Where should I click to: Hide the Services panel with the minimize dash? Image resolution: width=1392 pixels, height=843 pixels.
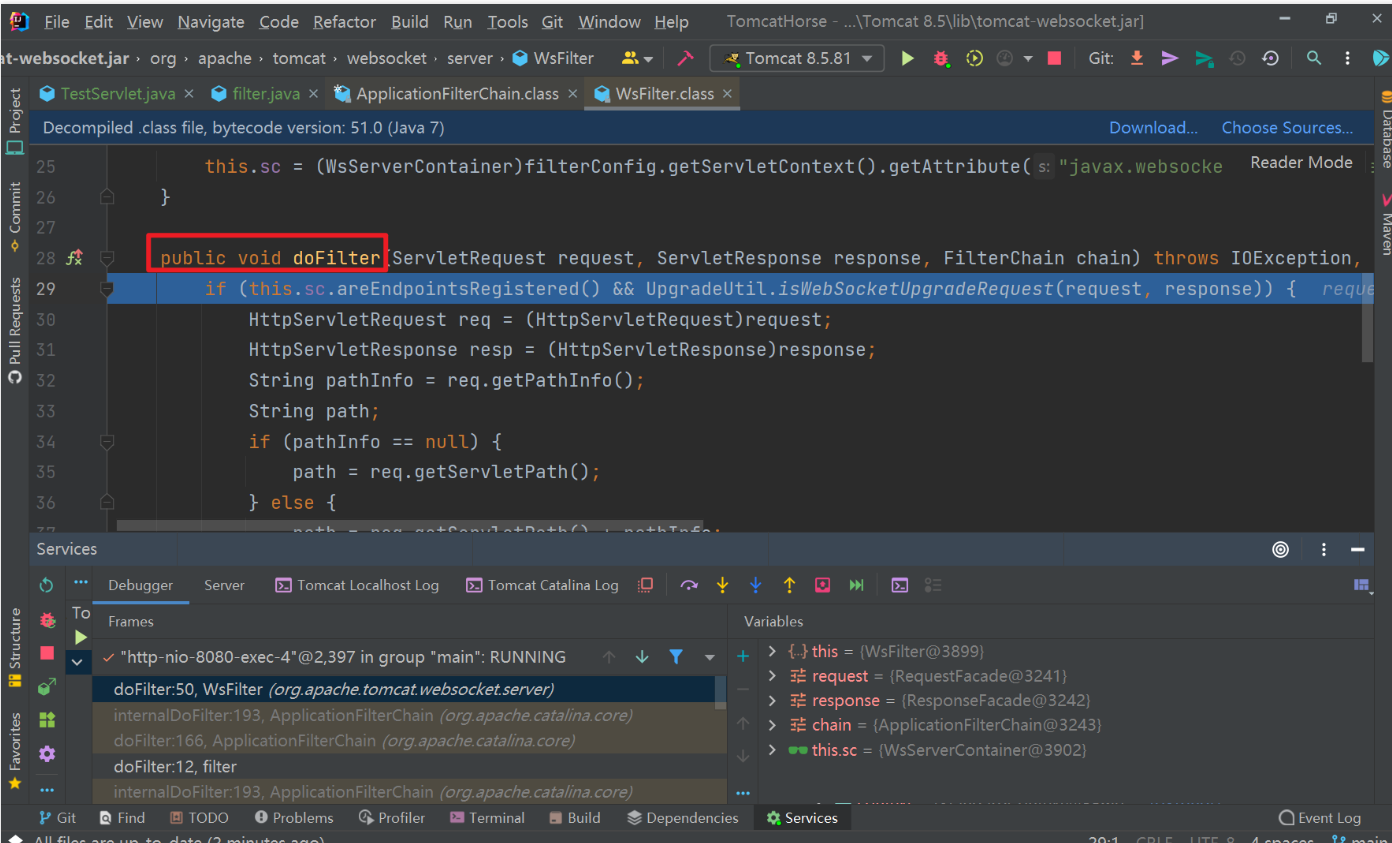[x=1358, y=549]
